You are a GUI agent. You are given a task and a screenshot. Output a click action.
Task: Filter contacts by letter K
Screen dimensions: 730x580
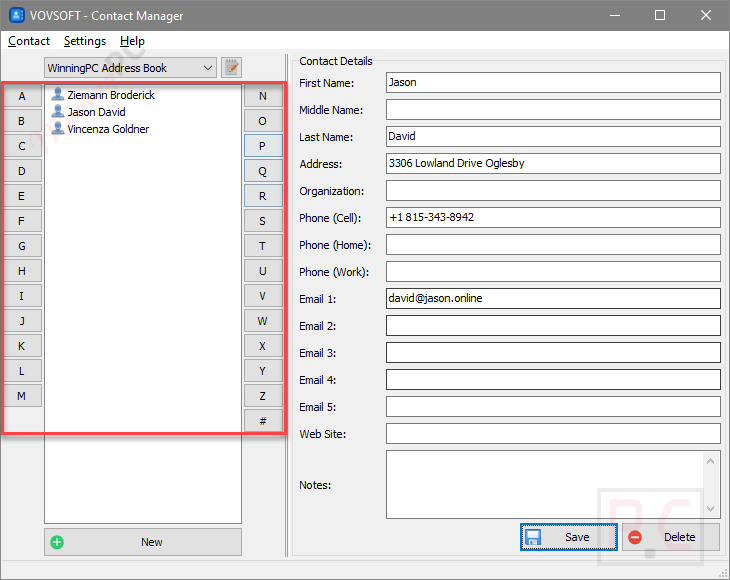coord(22,346)
